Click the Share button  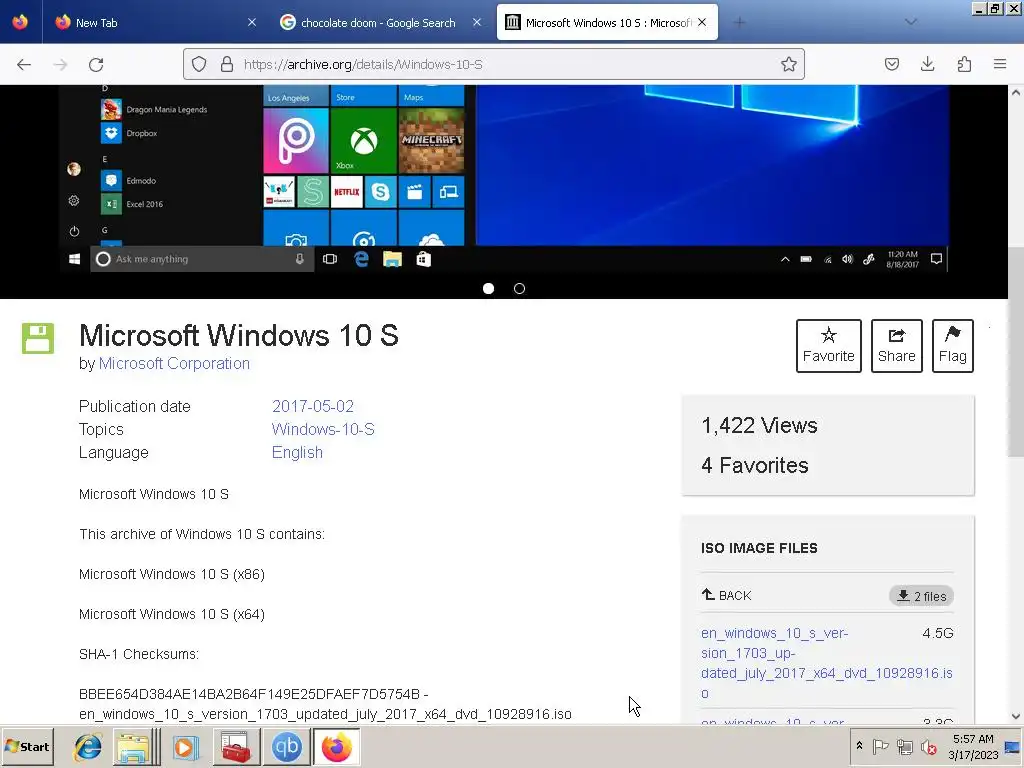tap(897, 346)
